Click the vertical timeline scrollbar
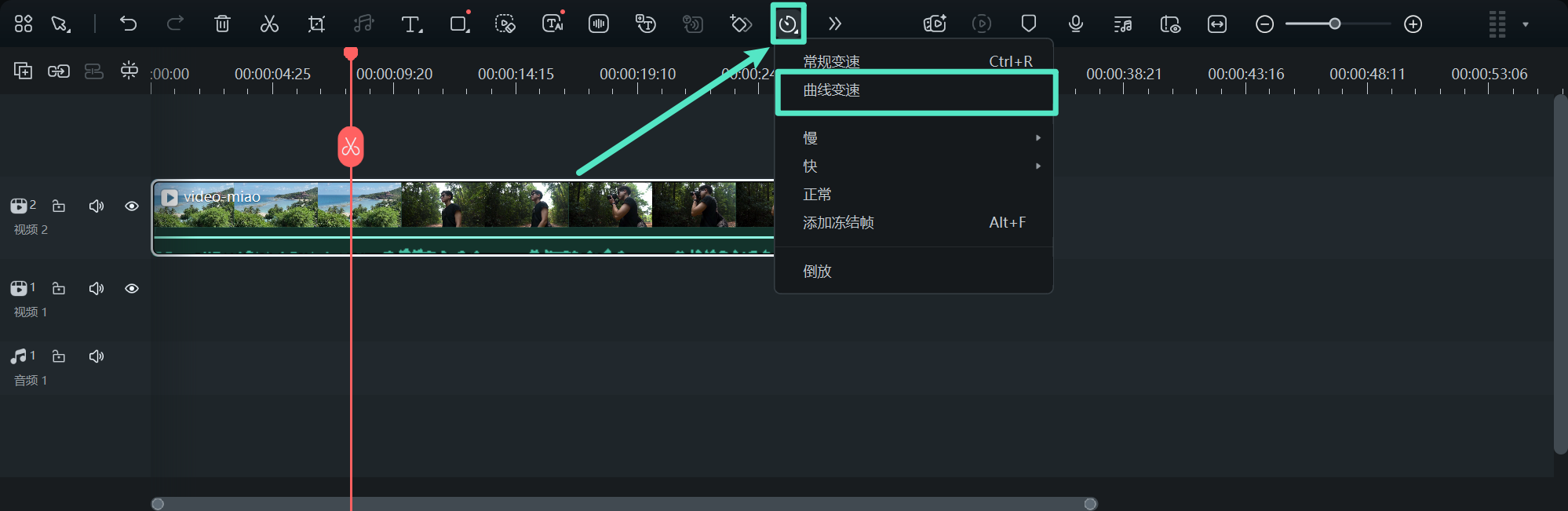The width and height of the screenshot is (1568, 511). point(1560,274)
